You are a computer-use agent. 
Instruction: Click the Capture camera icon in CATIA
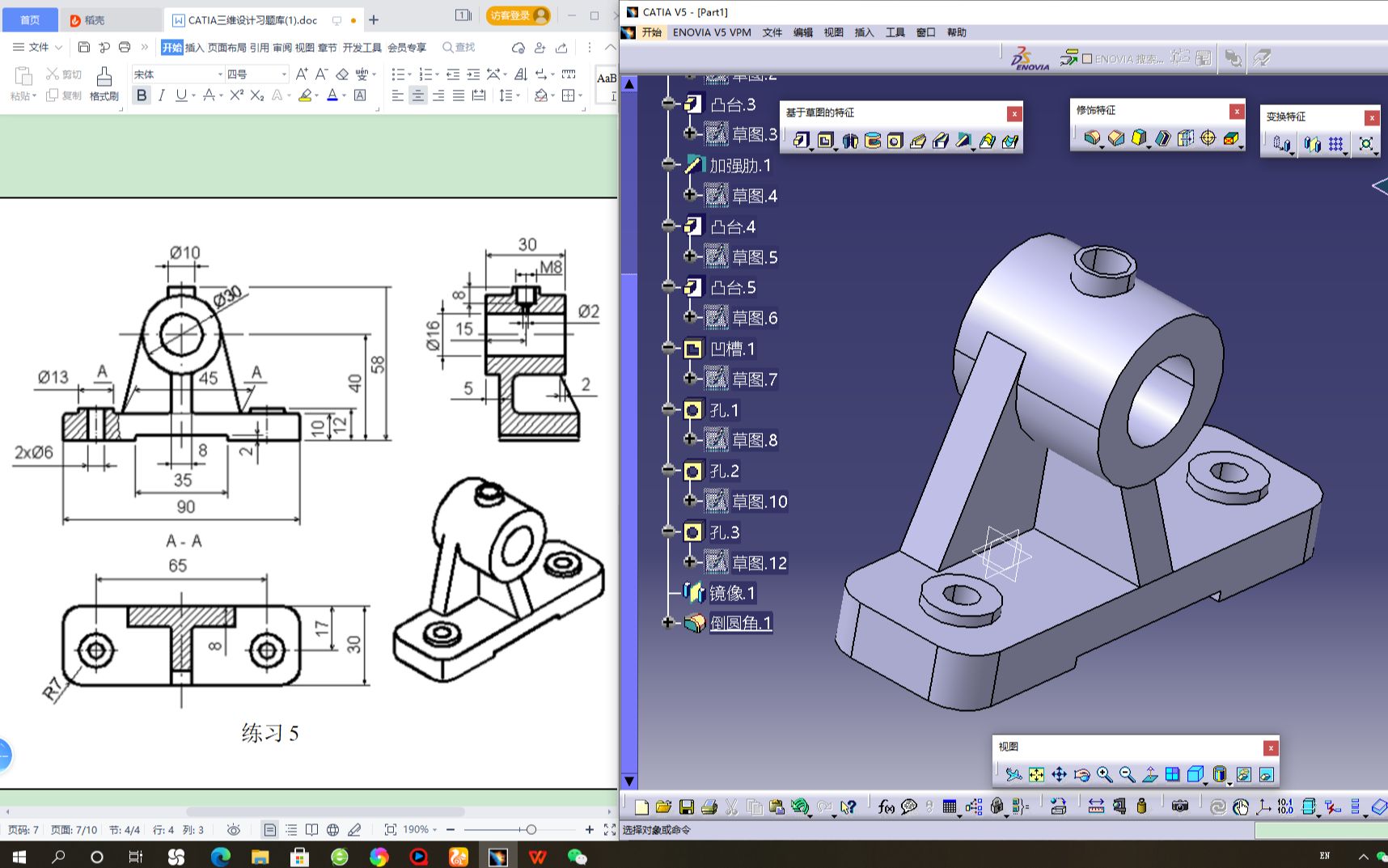(x=1180, y=807)
